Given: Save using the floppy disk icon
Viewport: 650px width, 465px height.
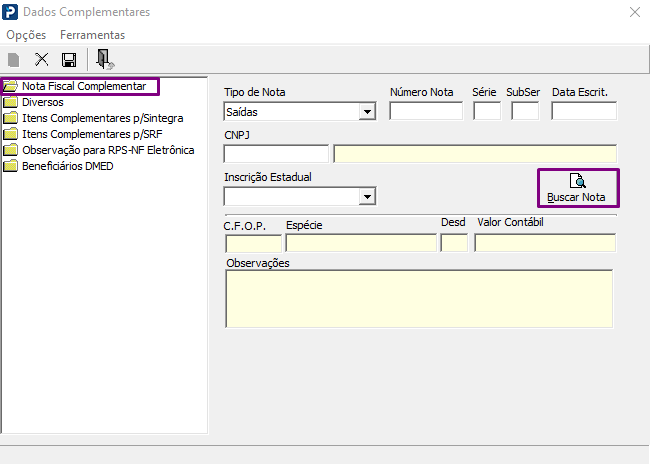Looking at the screenshot, I should [x=69, y=61].
